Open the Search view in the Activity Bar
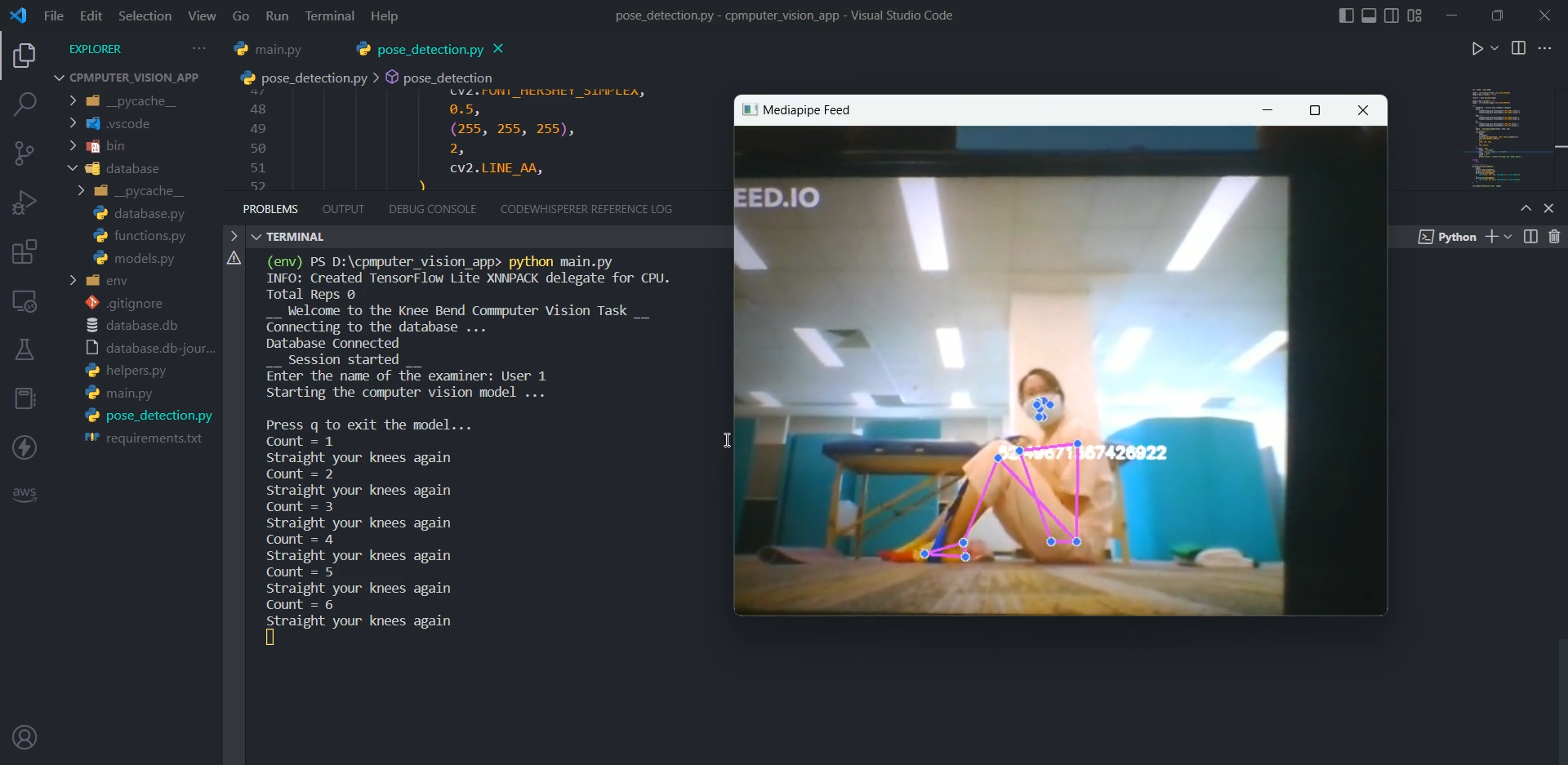 [x=24, y=105]
